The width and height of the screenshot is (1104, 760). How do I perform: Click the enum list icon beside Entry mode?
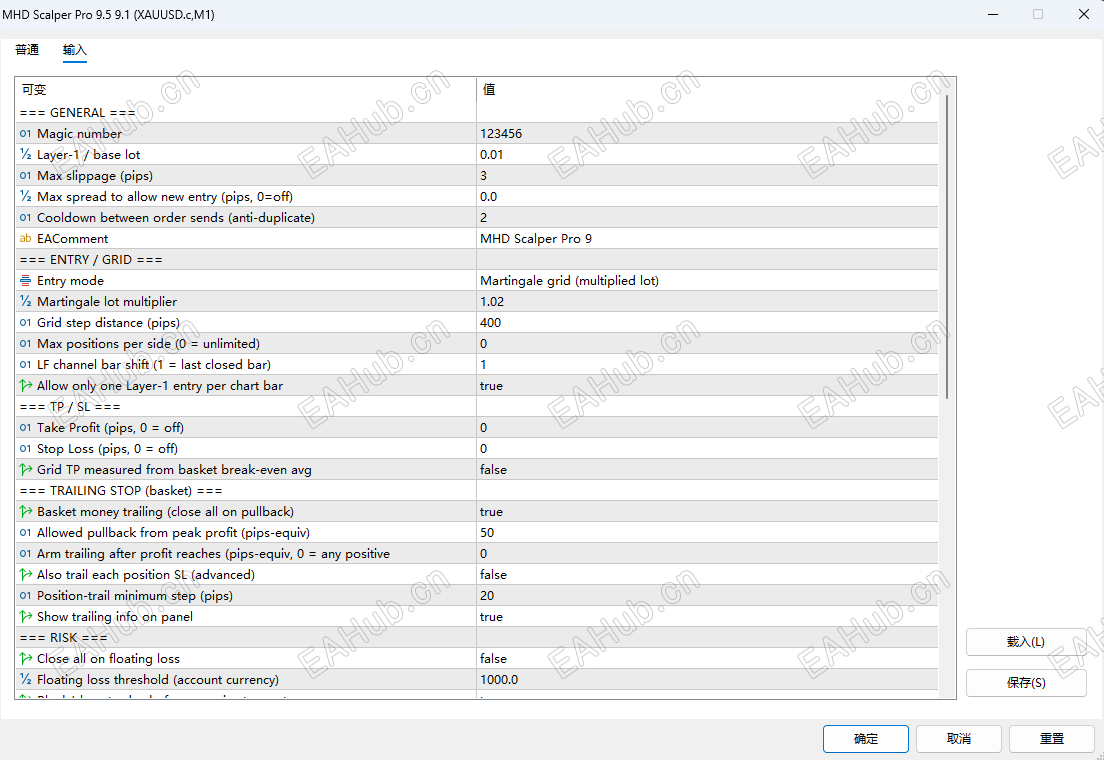coord(25,280)
